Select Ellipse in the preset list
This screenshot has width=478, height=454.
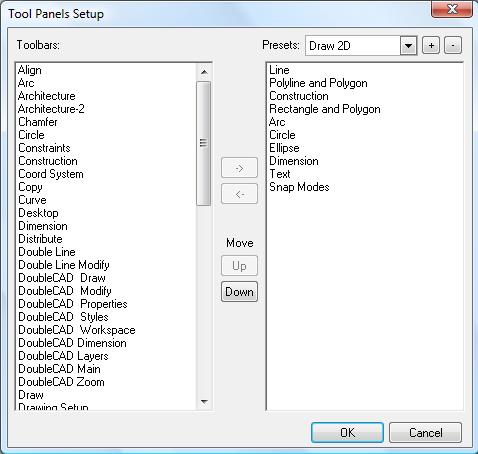pyautogui.click(x=284, y=148)
